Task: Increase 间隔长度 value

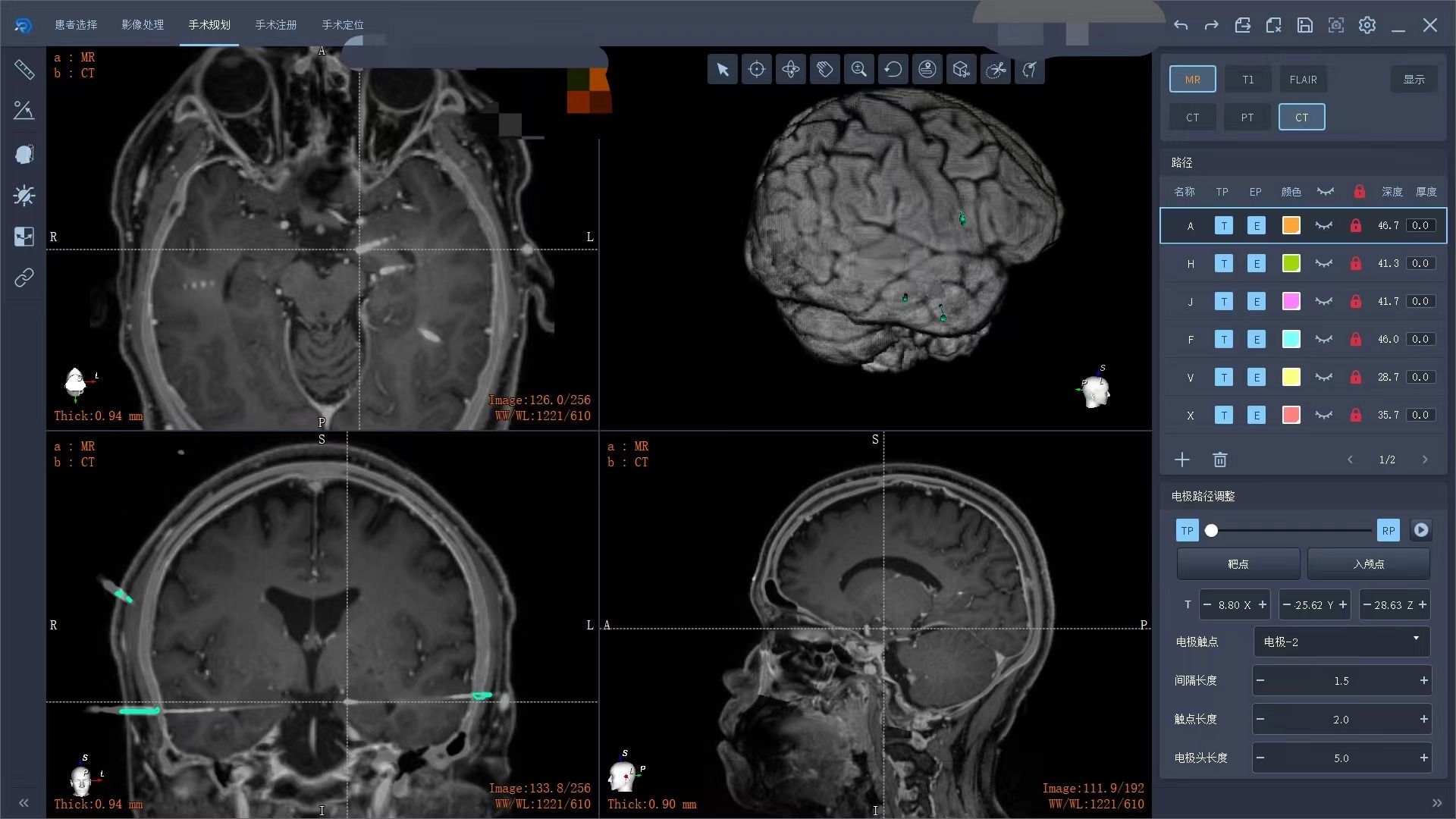Action: pyautogui.click(x=1423, y=681)
